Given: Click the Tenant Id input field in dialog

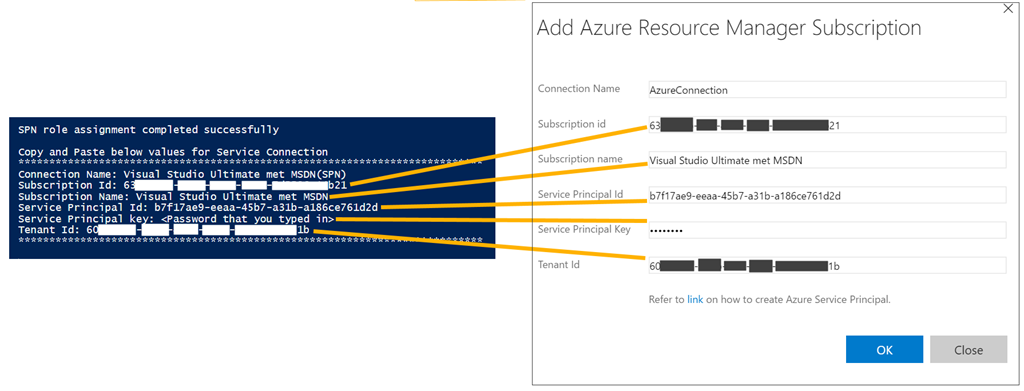Looking at the screenshot, I should coord(825,266).
